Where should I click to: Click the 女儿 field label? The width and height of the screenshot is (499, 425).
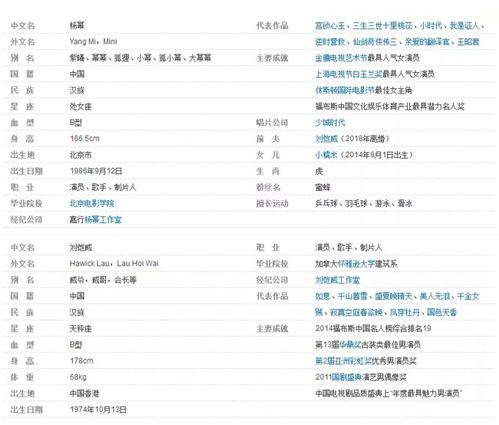click(268, 155)
